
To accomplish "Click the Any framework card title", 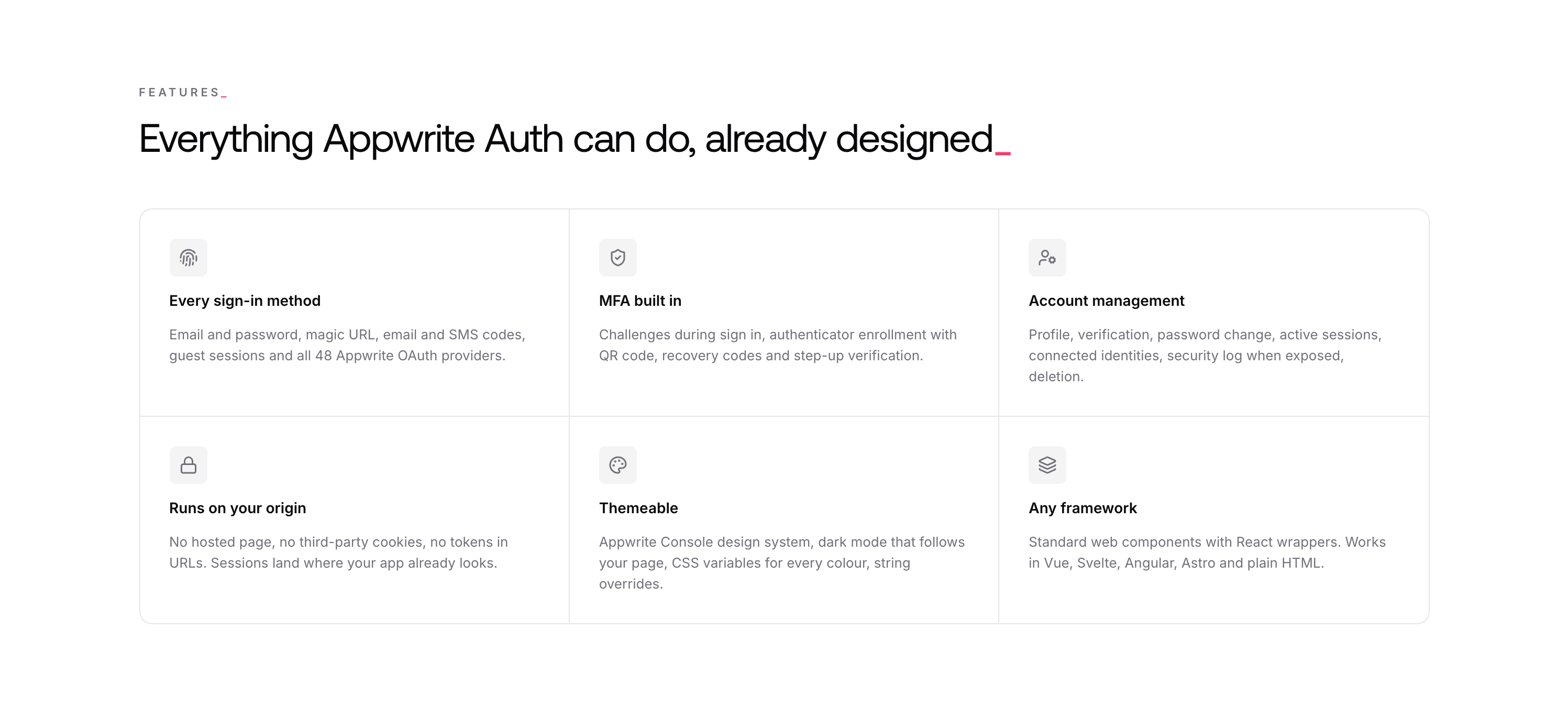I will pos(1083,508).
